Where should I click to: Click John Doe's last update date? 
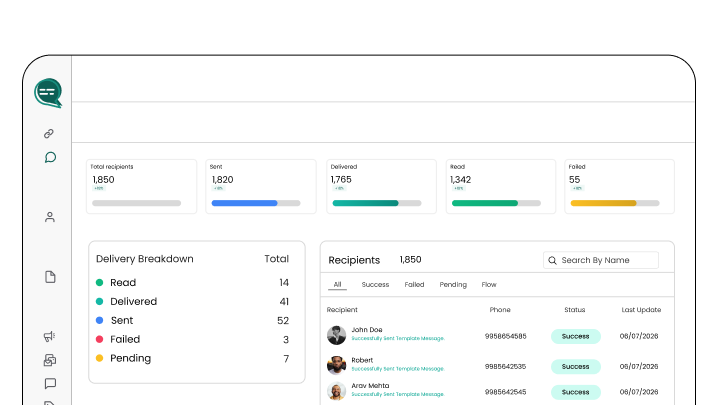point(639,336)
